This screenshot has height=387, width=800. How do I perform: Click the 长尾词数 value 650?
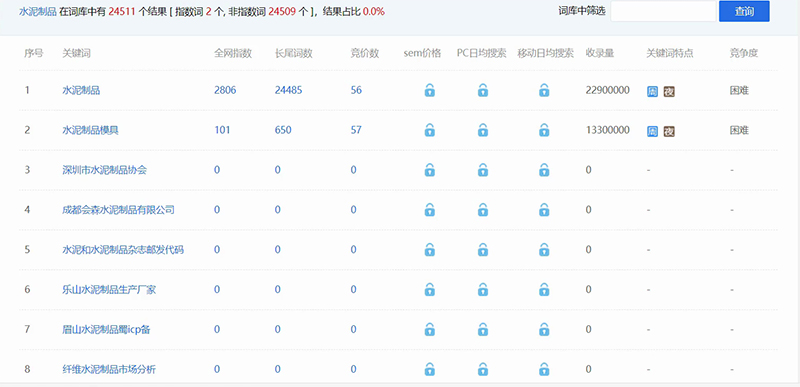(x=283, y=130)
